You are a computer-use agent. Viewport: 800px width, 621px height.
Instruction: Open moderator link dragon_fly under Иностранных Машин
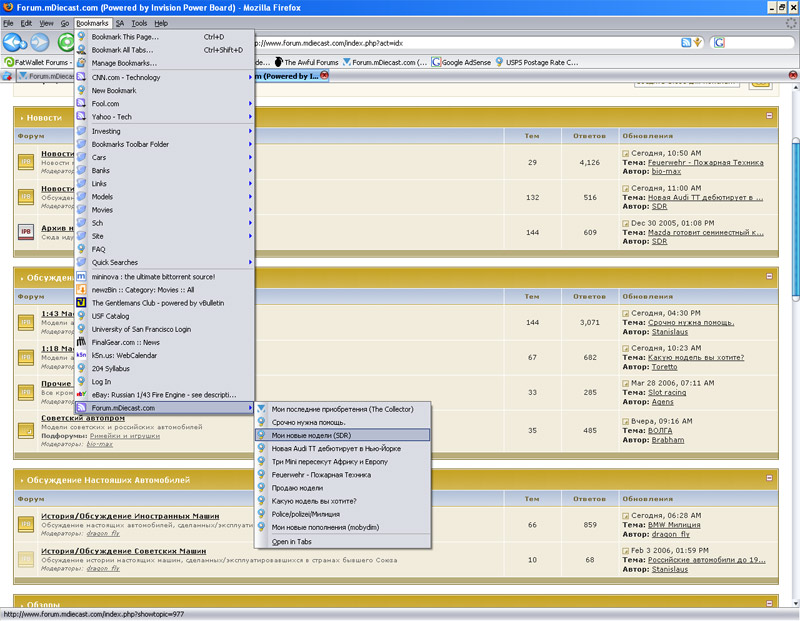(103, 533)
